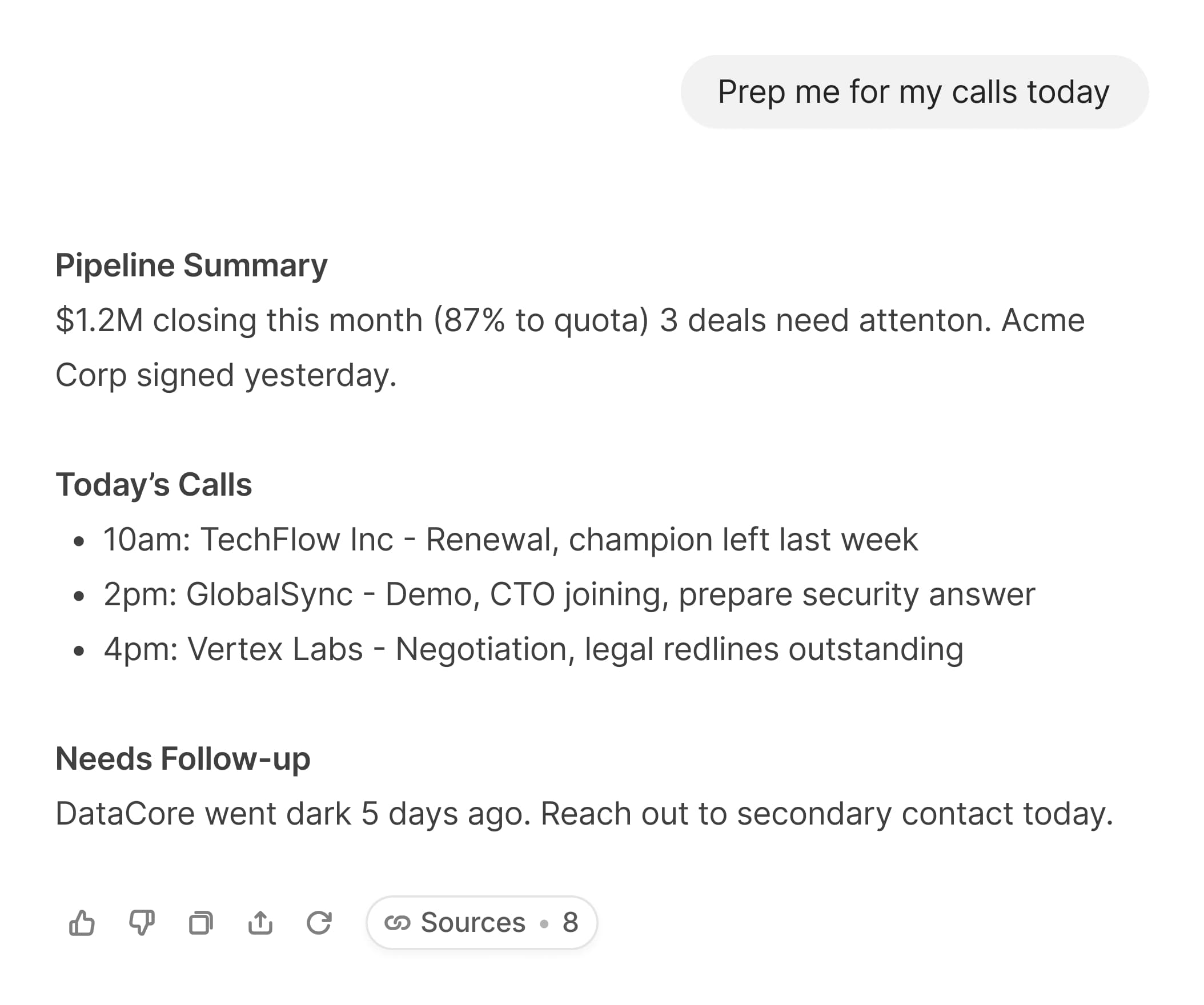Click the share upload icon
This screenshot has width=1204, height=1005.
tap(260, 922)
